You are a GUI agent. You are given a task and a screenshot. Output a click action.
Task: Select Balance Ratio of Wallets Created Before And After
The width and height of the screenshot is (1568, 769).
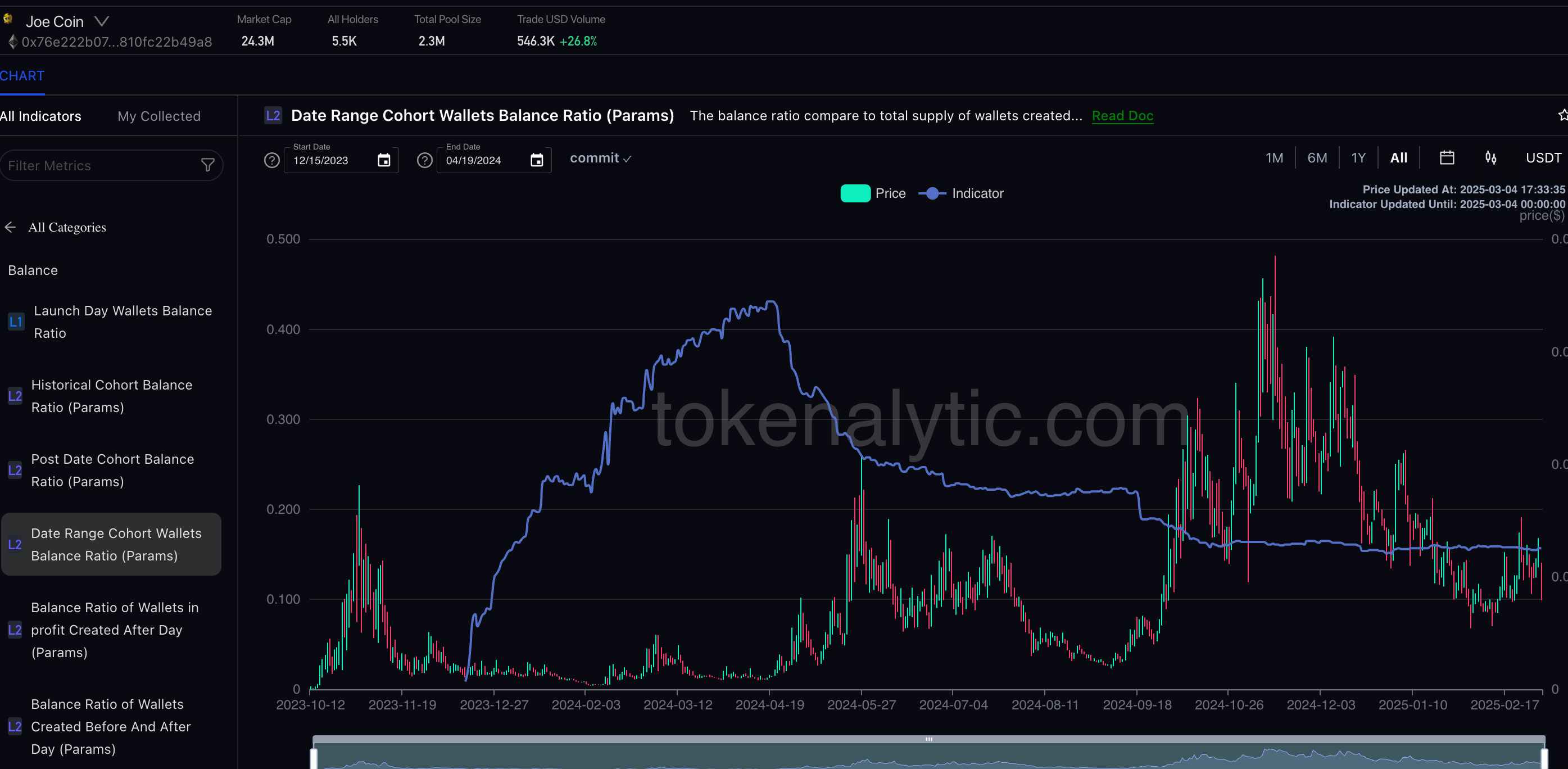[111, 727]
